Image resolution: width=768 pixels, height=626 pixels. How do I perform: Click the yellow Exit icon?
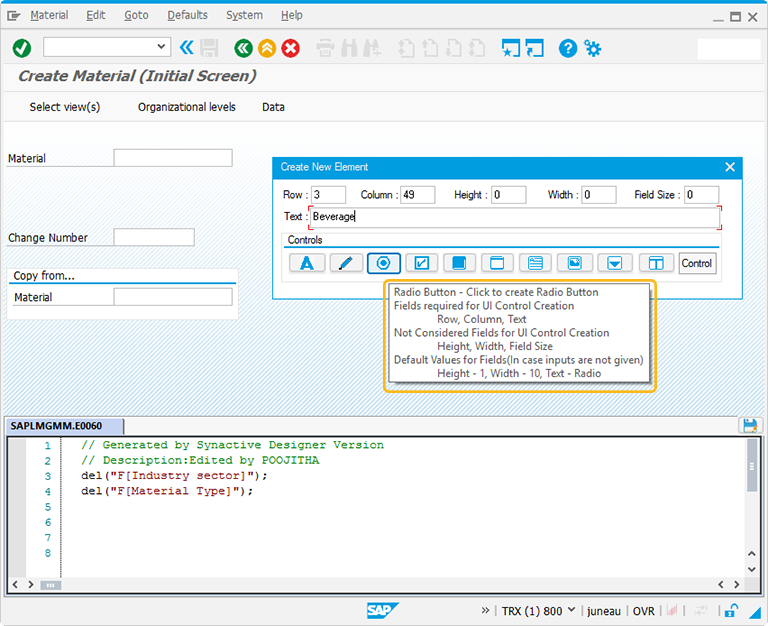point(267,48)
